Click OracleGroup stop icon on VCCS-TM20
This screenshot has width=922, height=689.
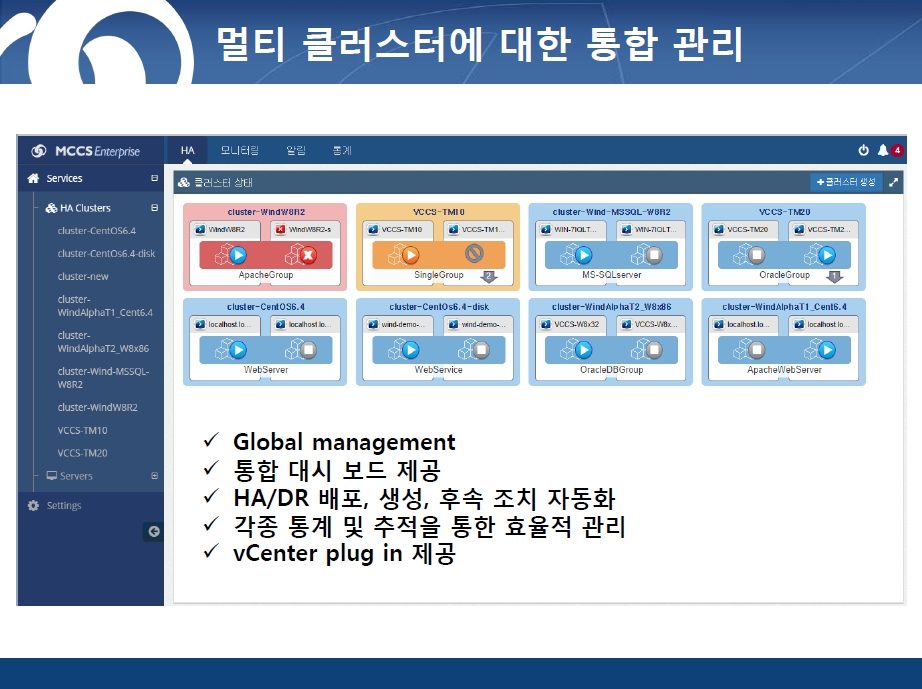pos(756,255)
